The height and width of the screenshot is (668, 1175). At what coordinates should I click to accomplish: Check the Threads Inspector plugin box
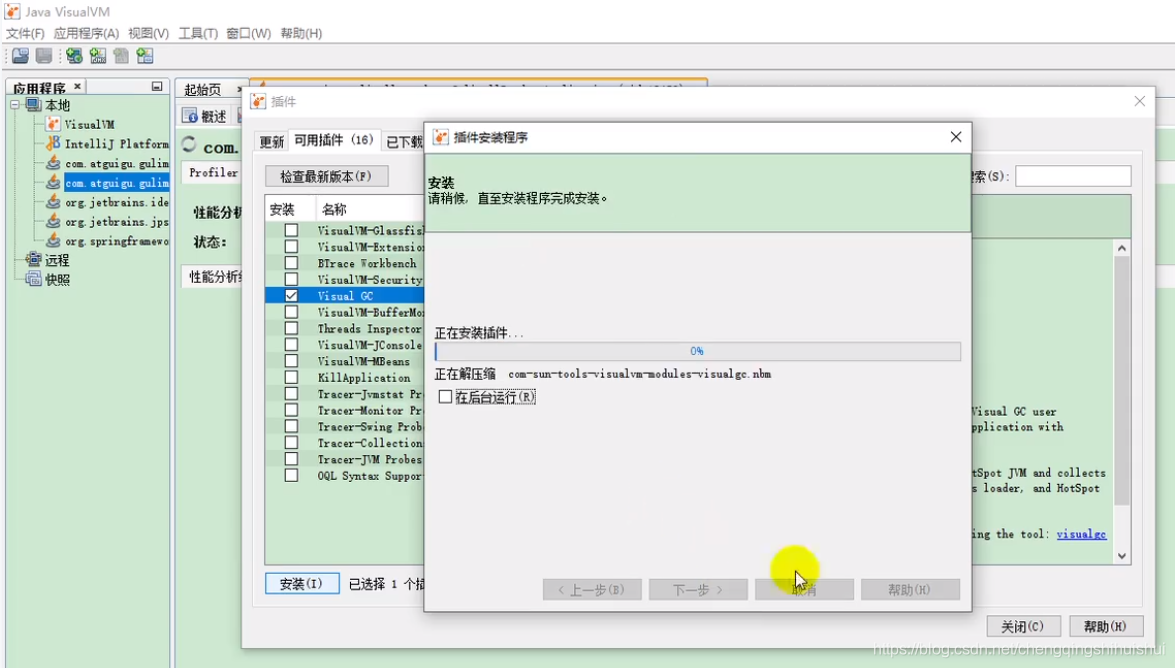292,328
